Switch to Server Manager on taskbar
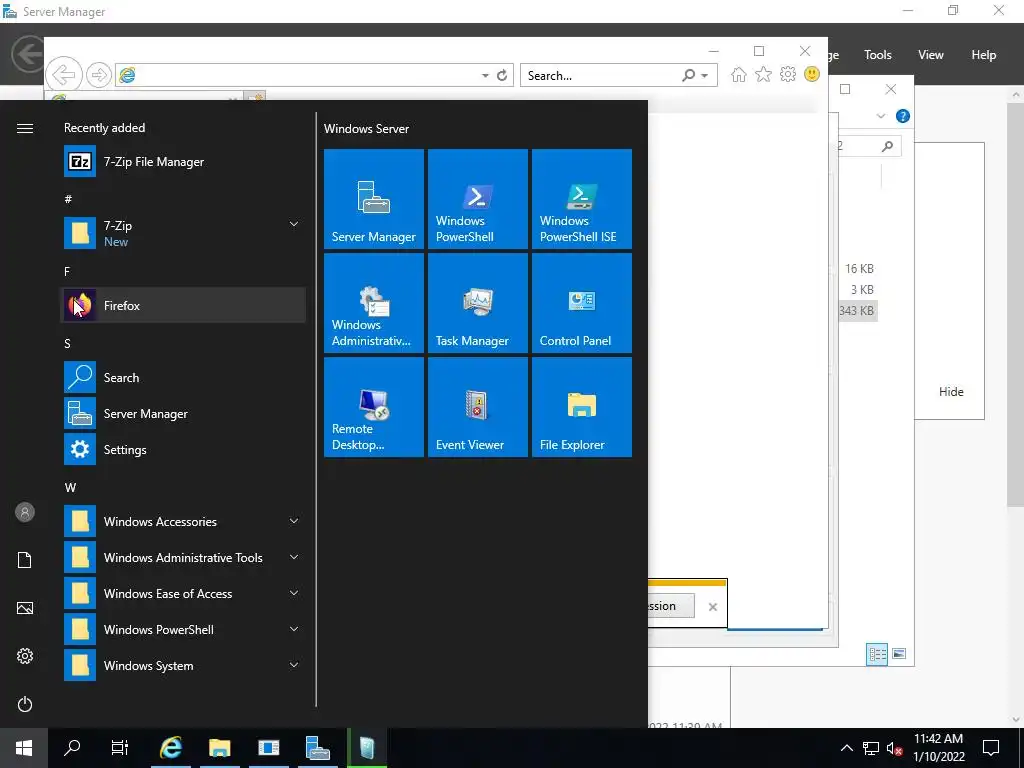The height and width of the screenshot is (768, 1024). click(318, 748)
